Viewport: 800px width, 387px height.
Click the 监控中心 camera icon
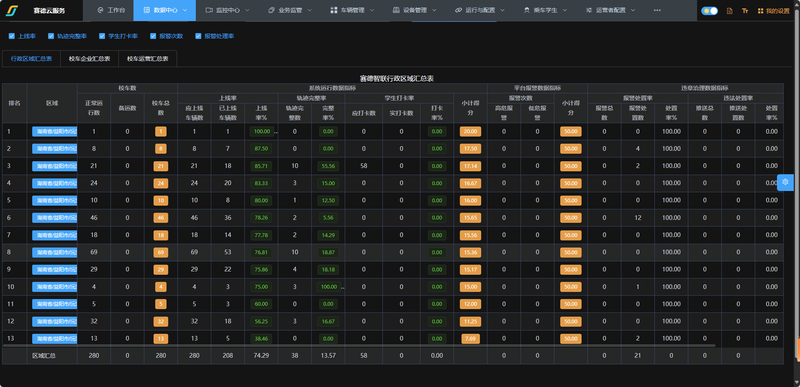point(209,10)
